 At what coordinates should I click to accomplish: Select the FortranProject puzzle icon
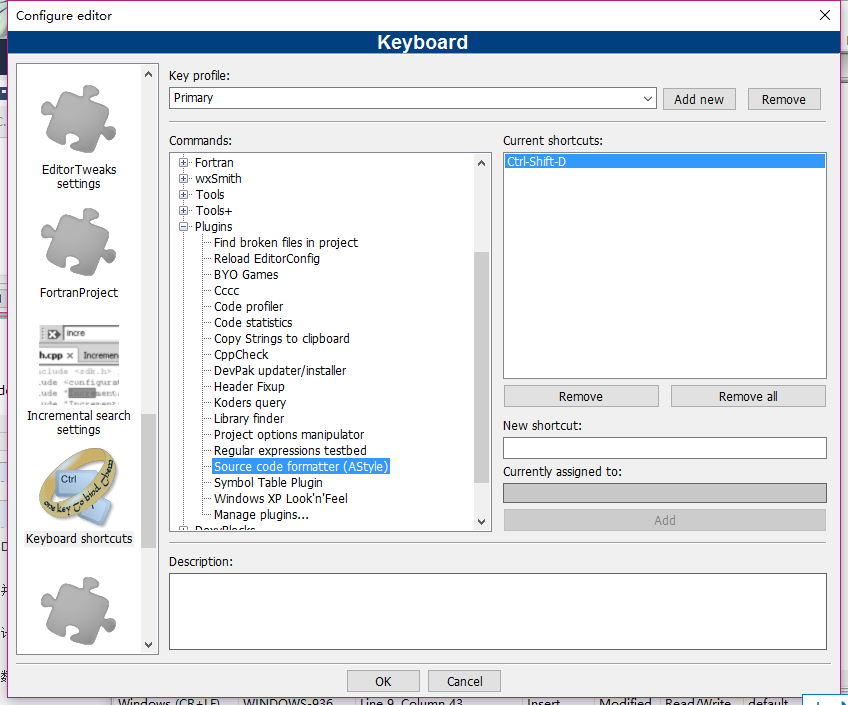(79, 242)
